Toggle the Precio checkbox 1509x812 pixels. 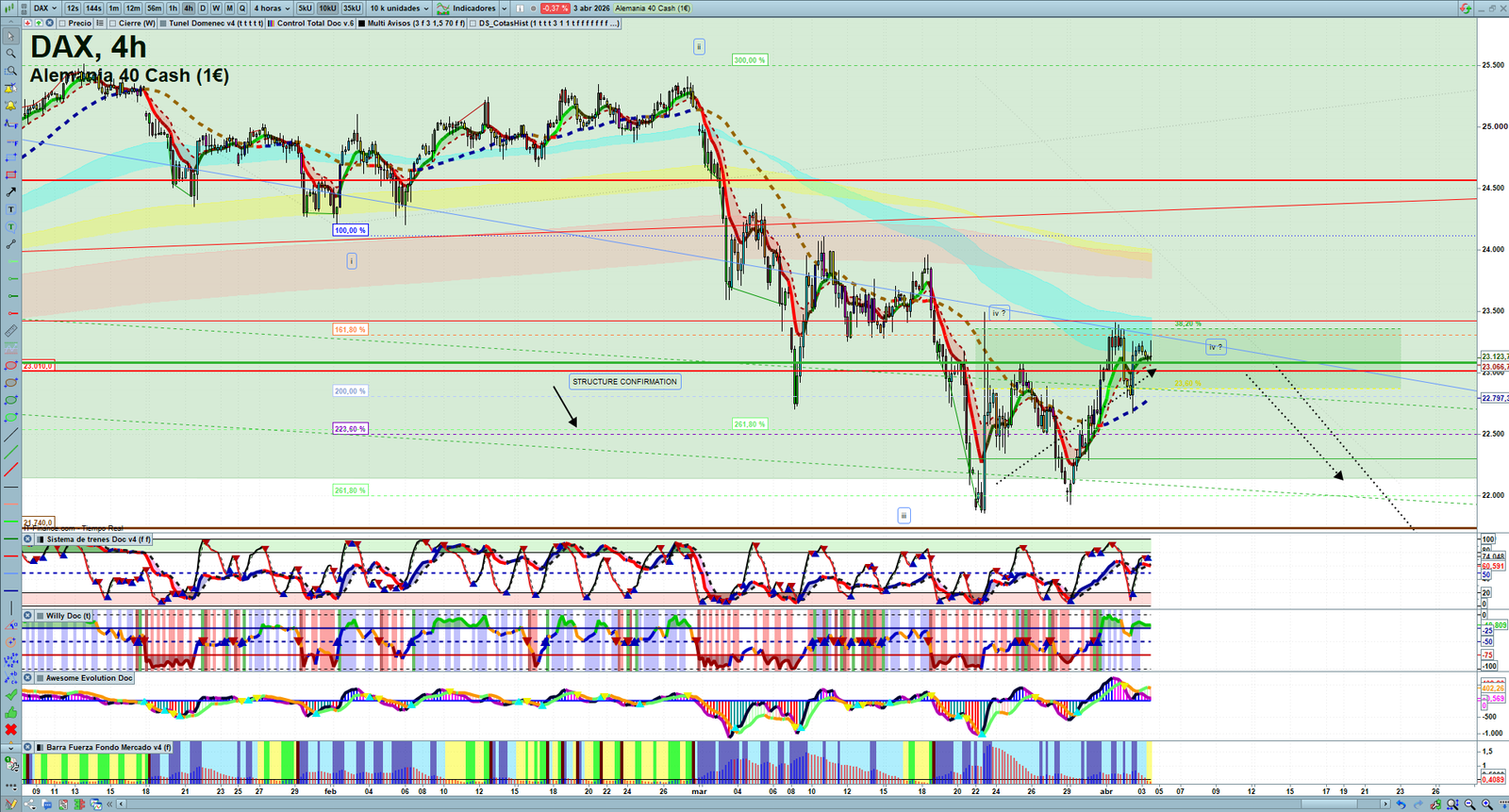tap(62, 23)
